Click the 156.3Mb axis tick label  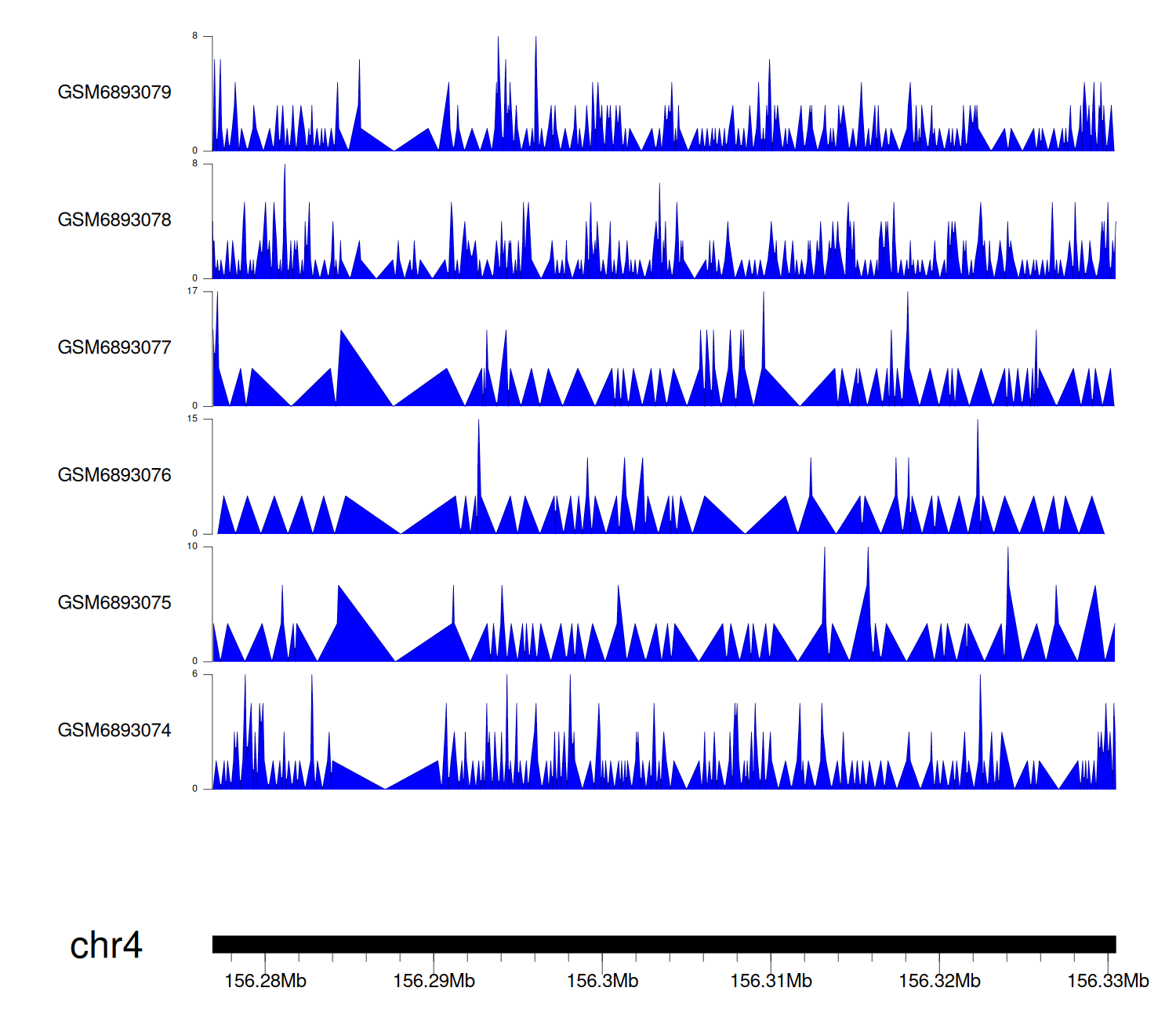pos(602,981)
